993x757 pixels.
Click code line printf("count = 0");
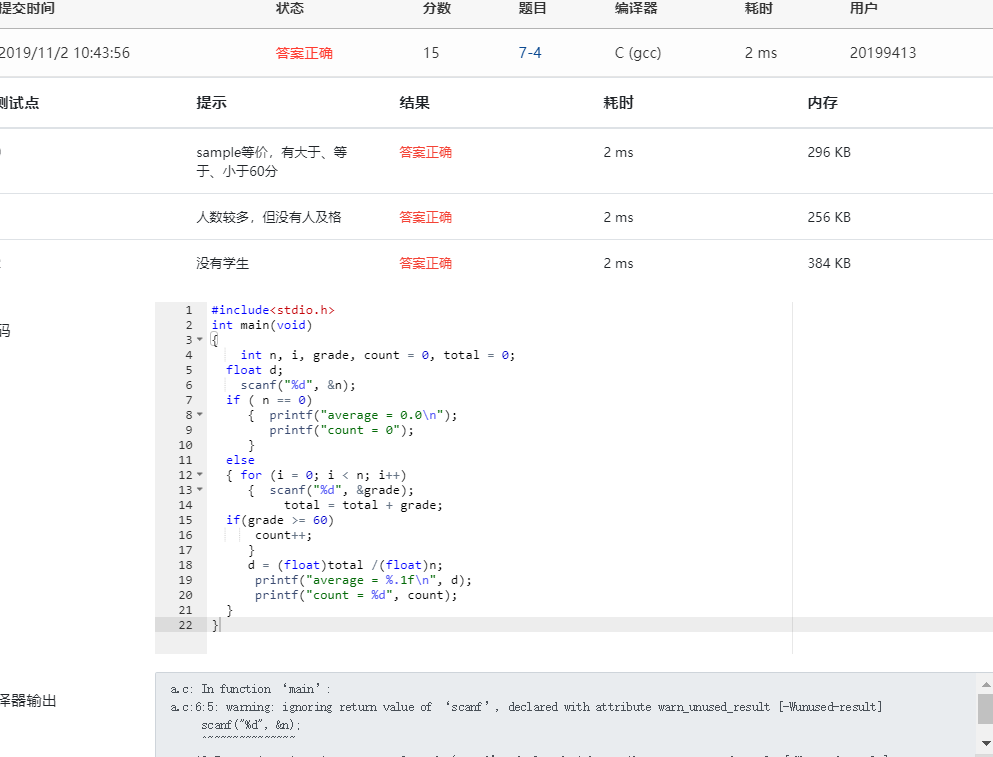pyautogui.click(x=341, y=429)
